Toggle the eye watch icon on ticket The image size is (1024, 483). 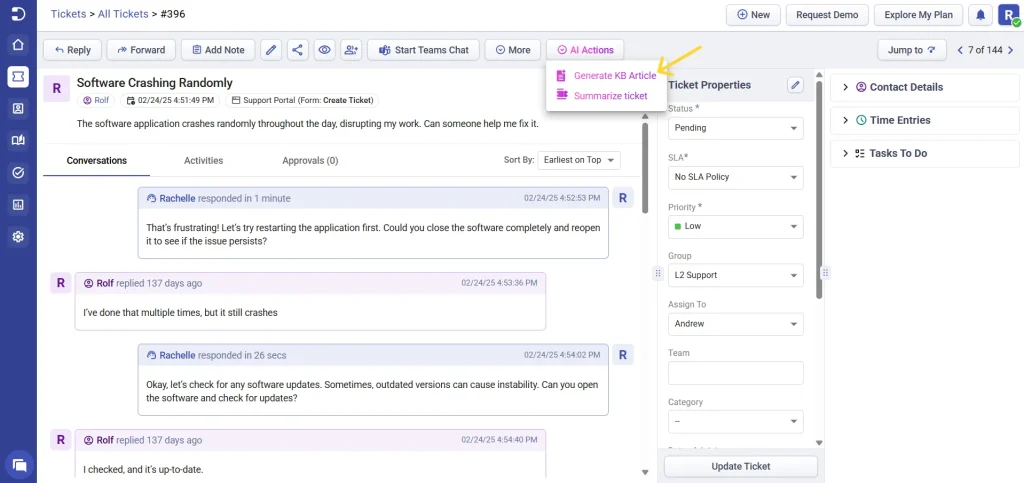pos(325,50)
